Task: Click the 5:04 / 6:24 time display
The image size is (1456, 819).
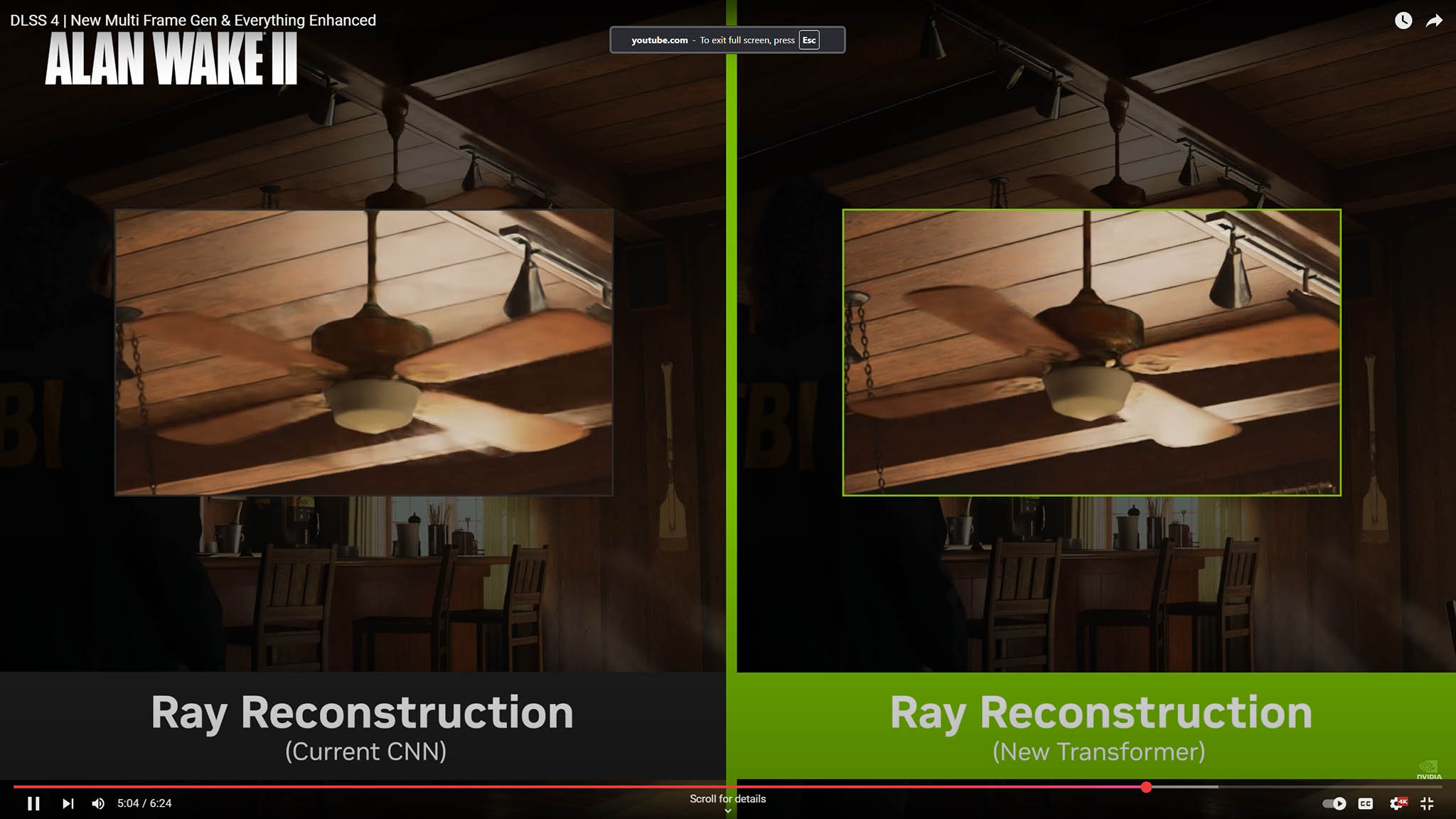Action: point(144,803)
